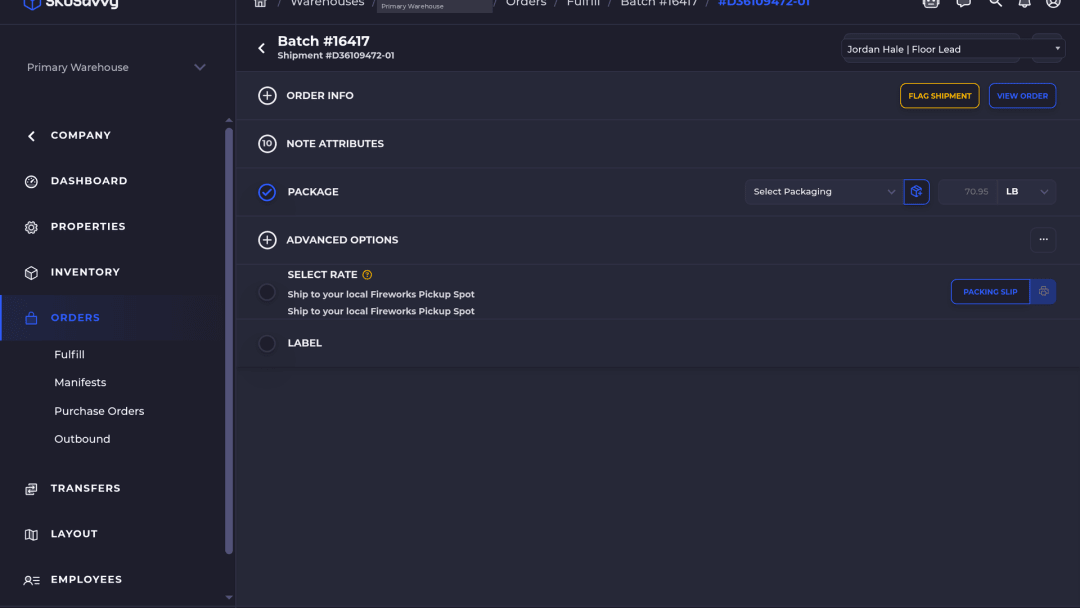1080x608 pixels.
Task: Expand the Order Info section
Action: [x=267, y=96]
